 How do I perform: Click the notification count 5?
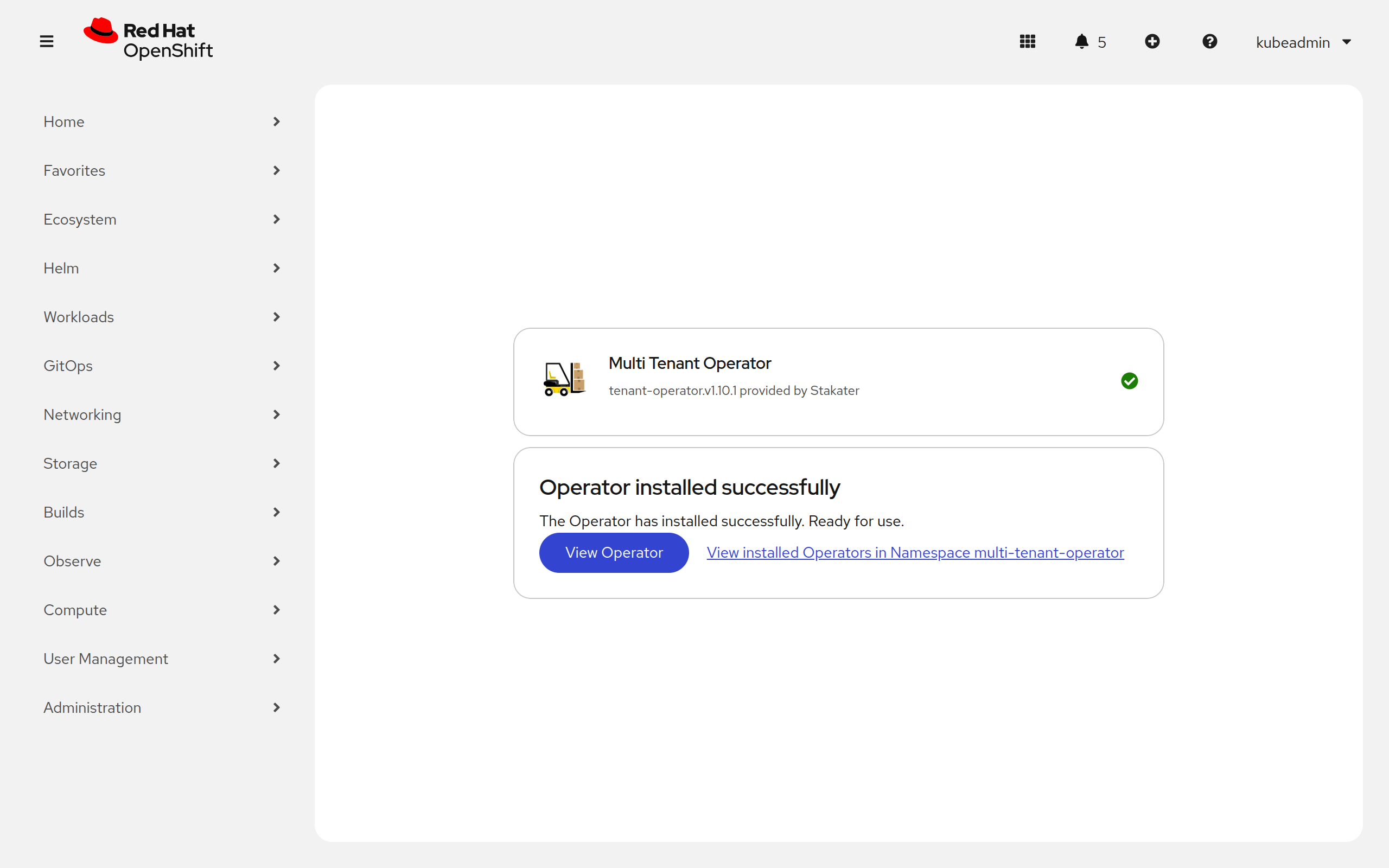click(x=1101, y=42)
